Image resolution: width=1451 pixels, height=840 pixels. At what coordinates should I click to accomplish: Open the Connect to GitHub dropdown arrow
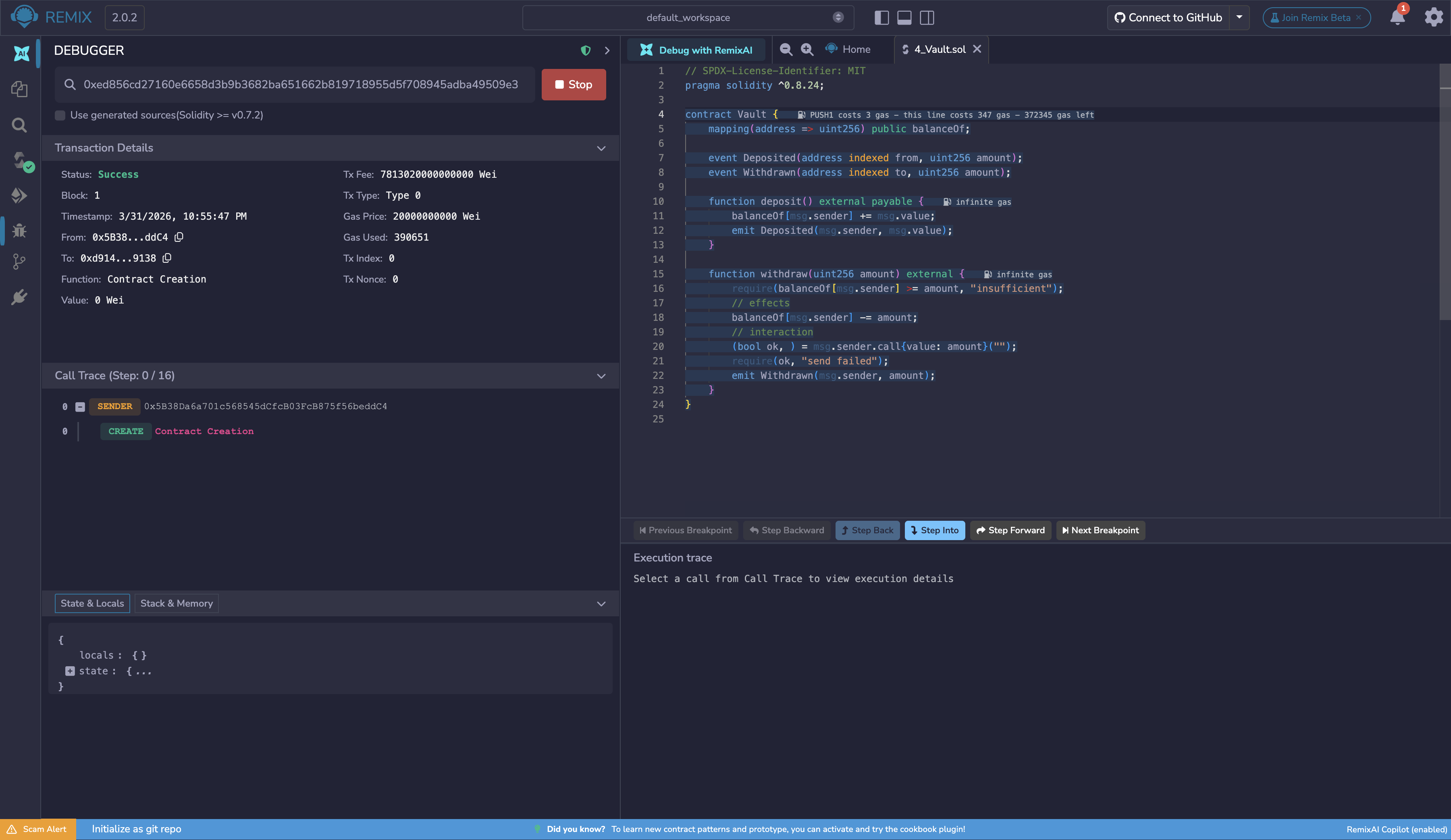1239,17
